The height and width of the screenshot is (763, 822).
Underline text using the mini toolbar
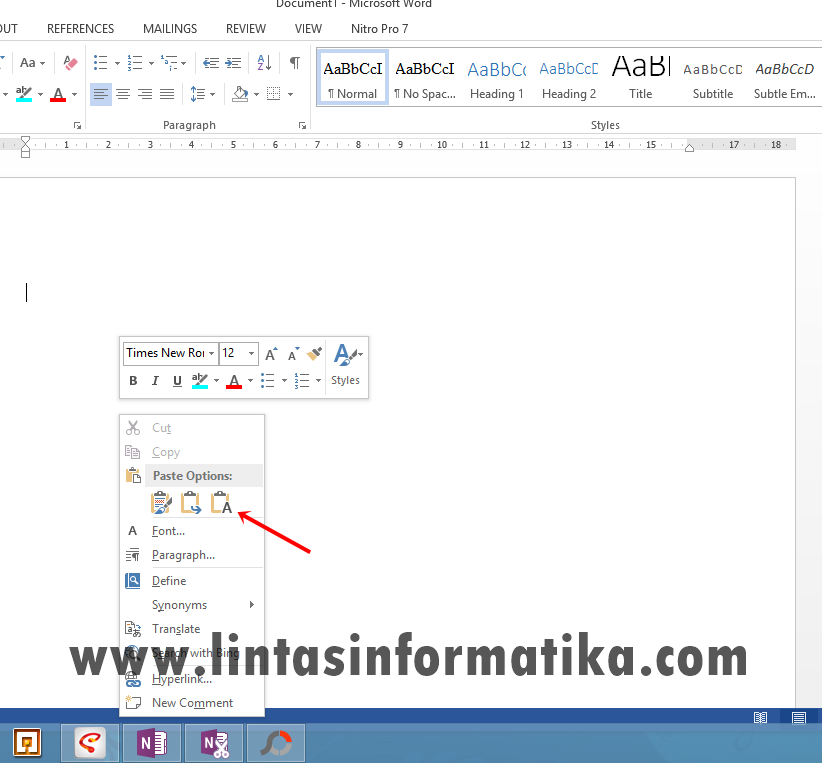coord(178,381)
